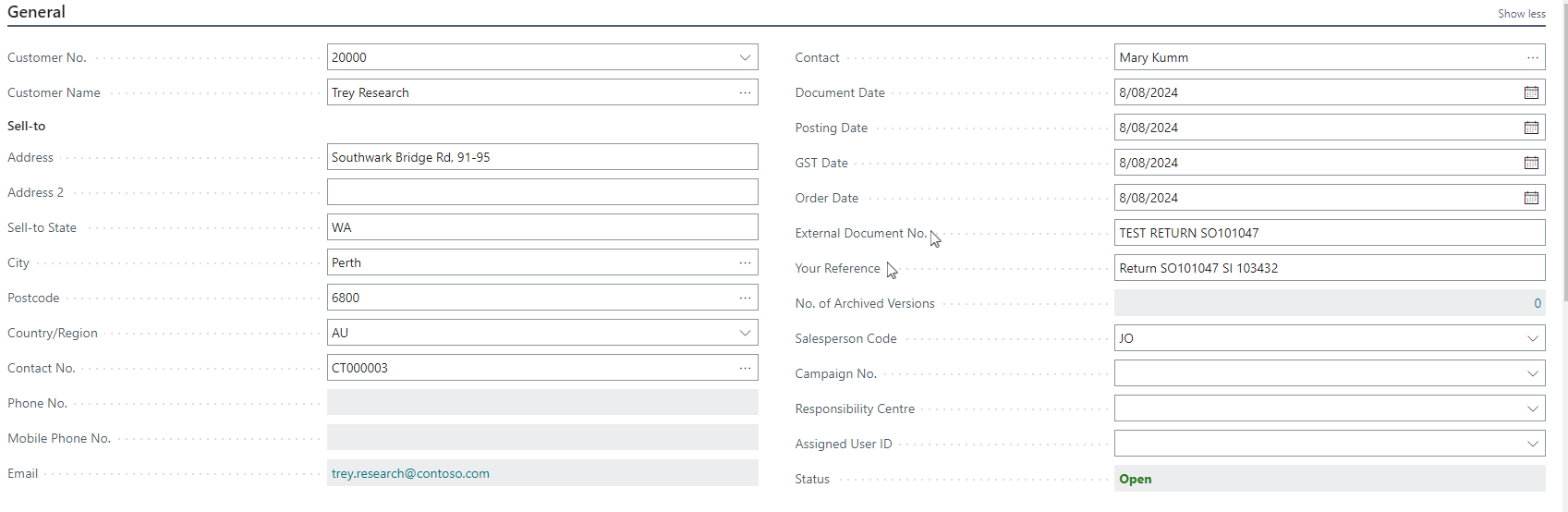Click ellipsis lookup in Contact field
This screenshot has width=1568, height=512.
point(1533,57)
